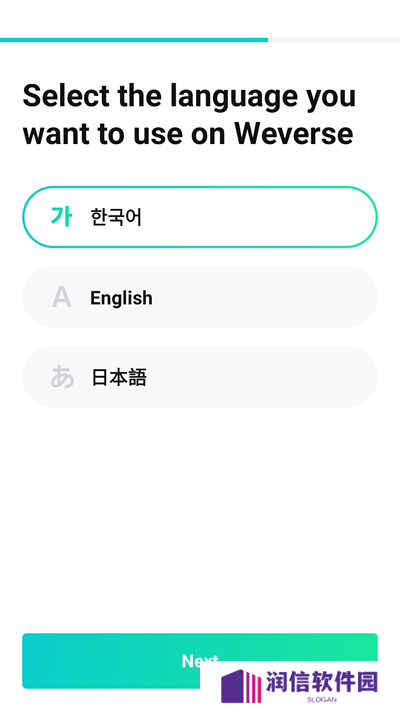
Task: Select the 日本語 language option
Action: click(200, 377)
